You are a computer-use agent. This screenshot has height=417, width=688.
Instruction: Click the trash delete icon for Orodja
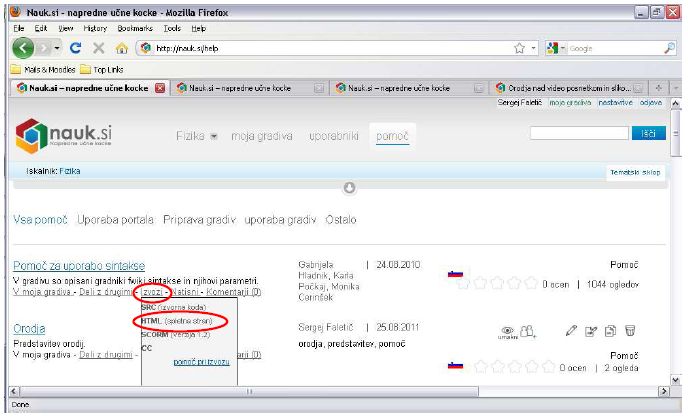(x=631, y=329)
